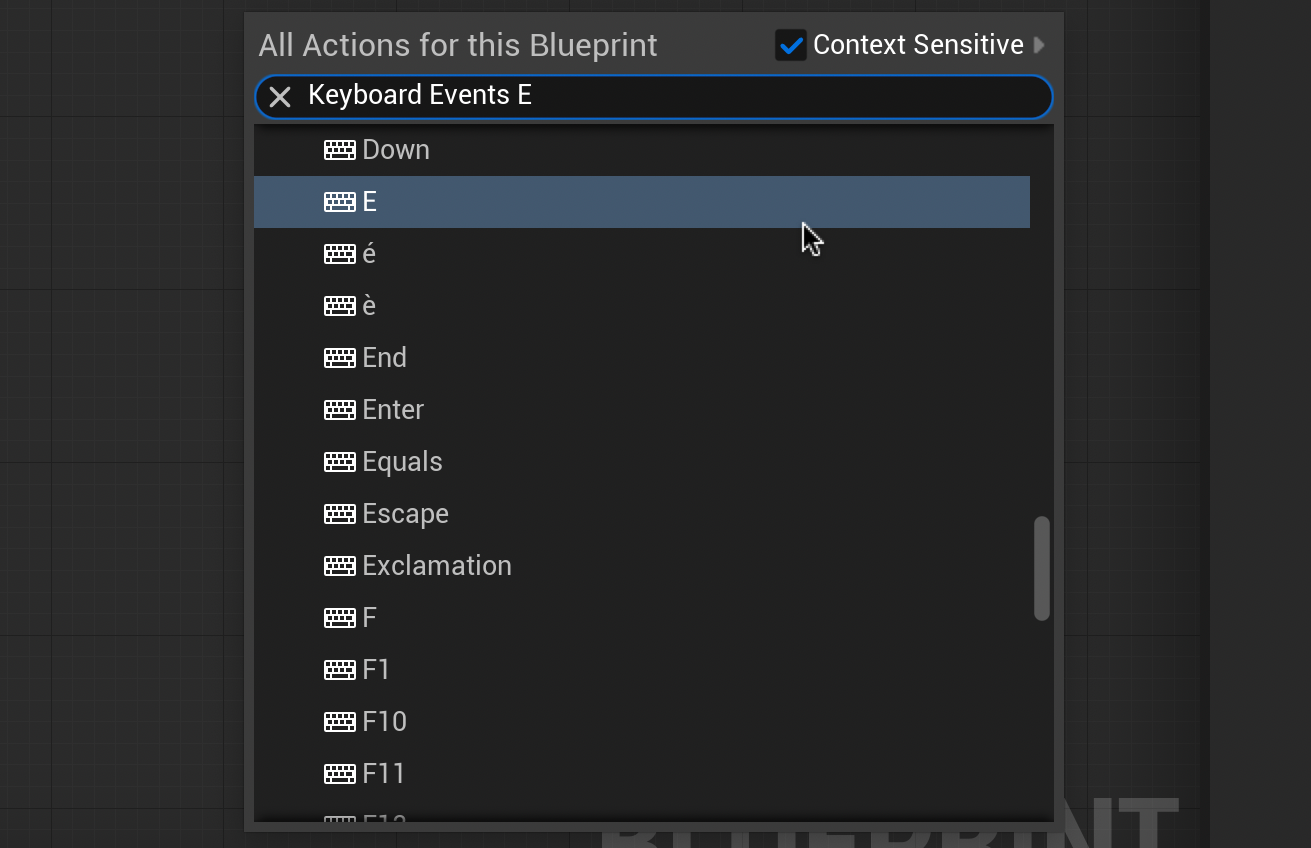
Task: Choose the è key event
Action: point(370,306)
